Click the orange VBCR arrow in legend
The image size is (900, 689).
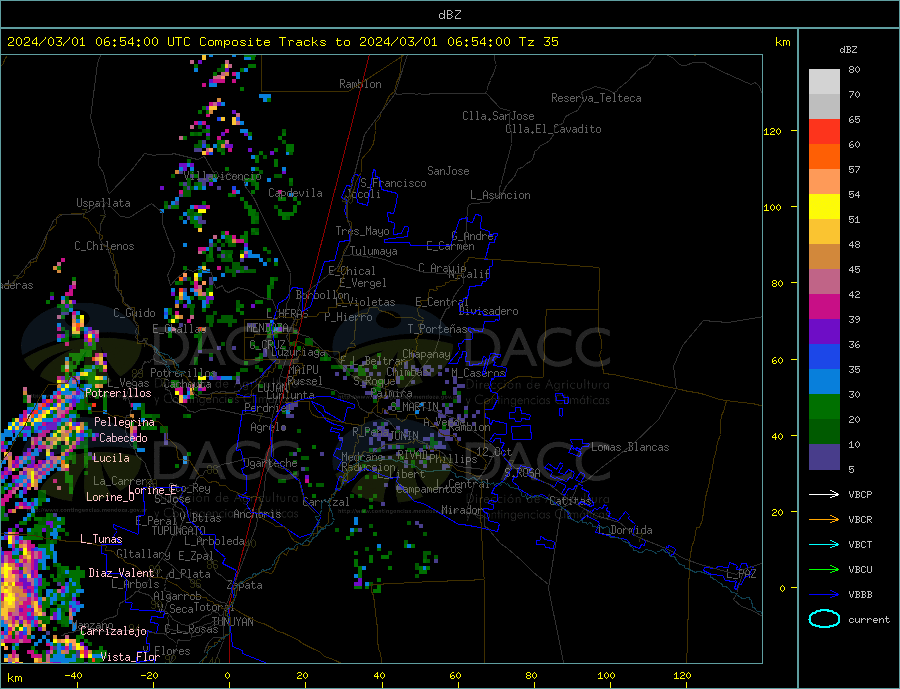coord(824,520)
